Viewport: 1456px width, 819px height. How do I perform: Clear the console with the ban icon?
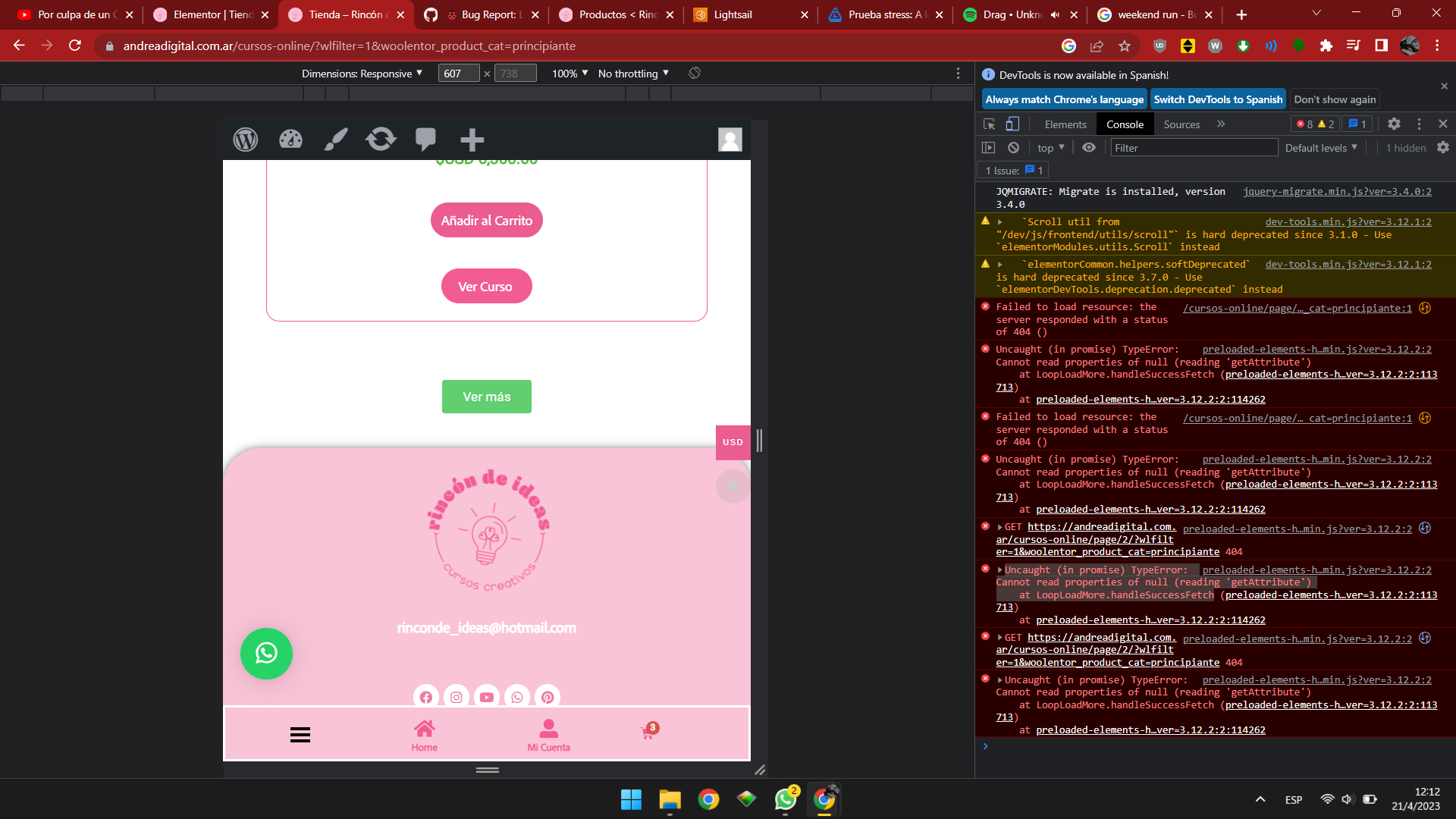click(x=1013, y=148)
